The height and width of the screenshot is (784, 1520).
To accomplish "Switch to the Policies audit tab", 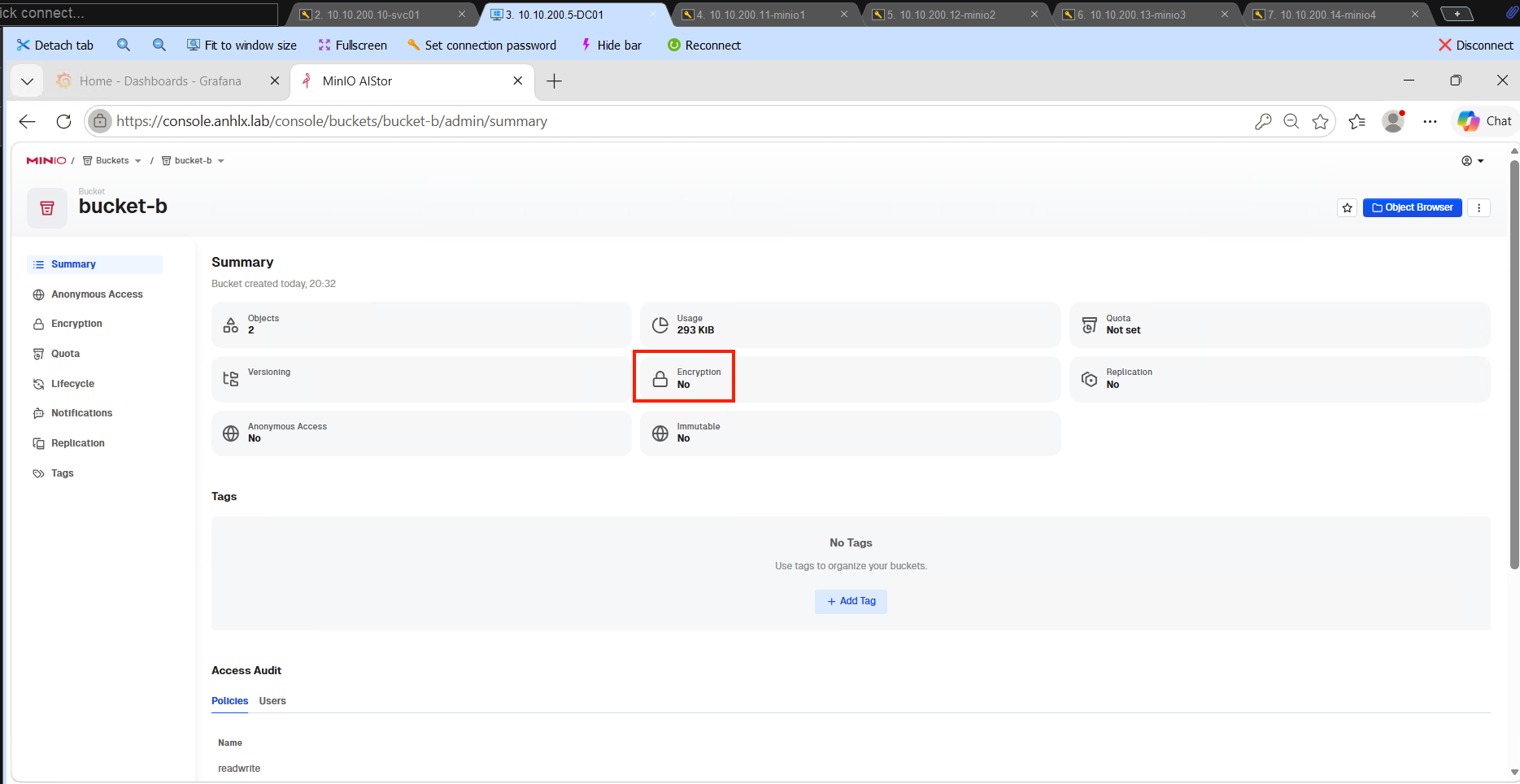I will click(229, 701).
